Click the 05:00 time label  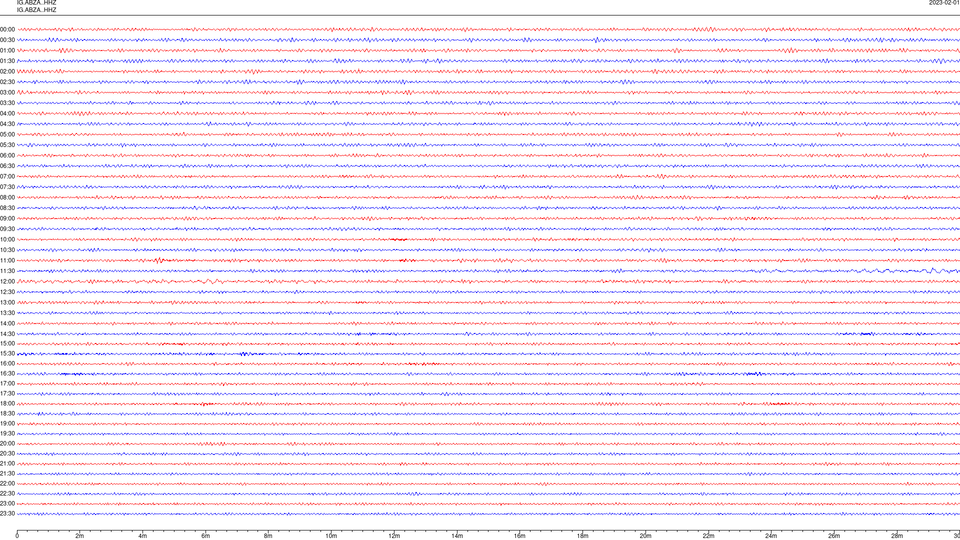tap(7, 135)
